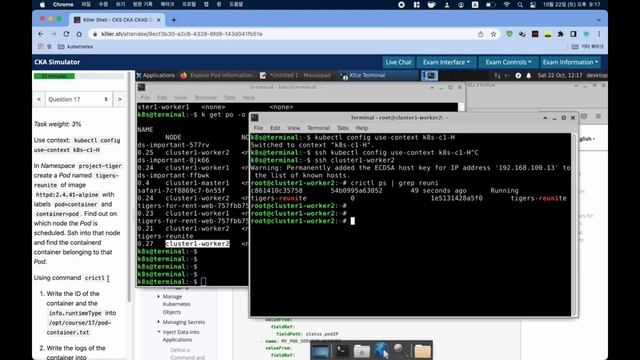
Task: Click the Chrome home button
Action: (x=79, y=34)
